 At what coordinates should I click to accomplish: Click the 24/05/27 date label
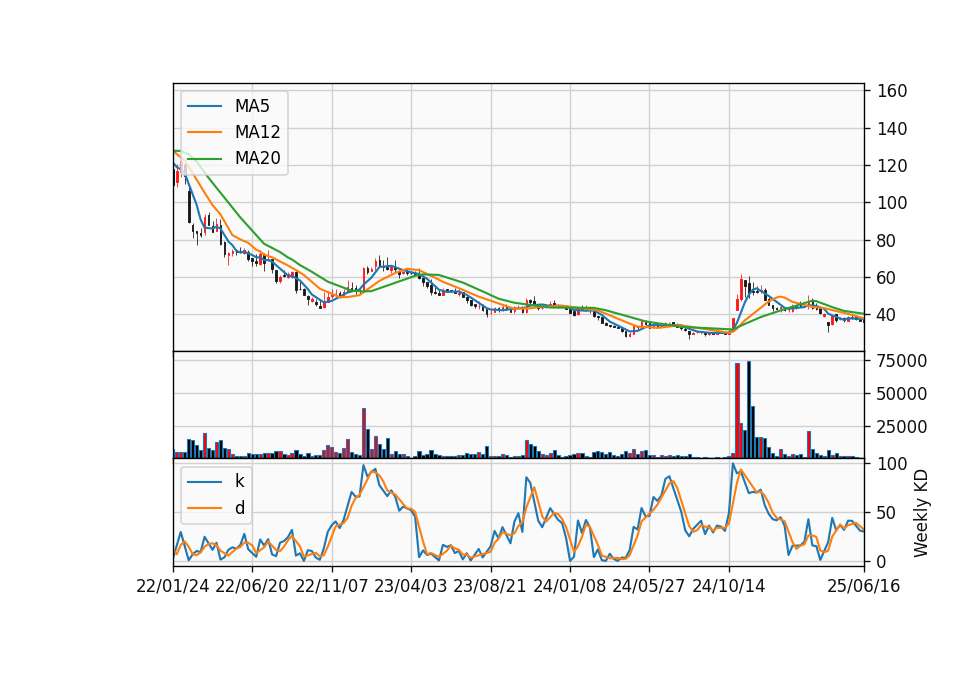coord(648,586)
